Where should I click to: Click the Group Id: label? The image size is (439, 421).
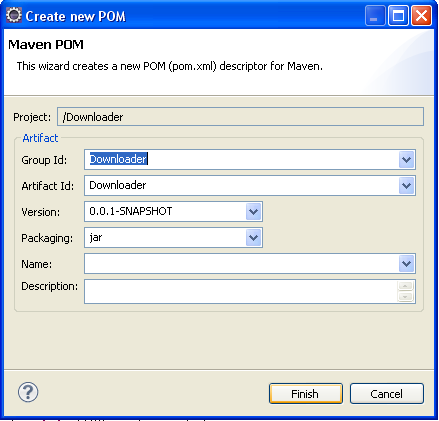point(44,160)
